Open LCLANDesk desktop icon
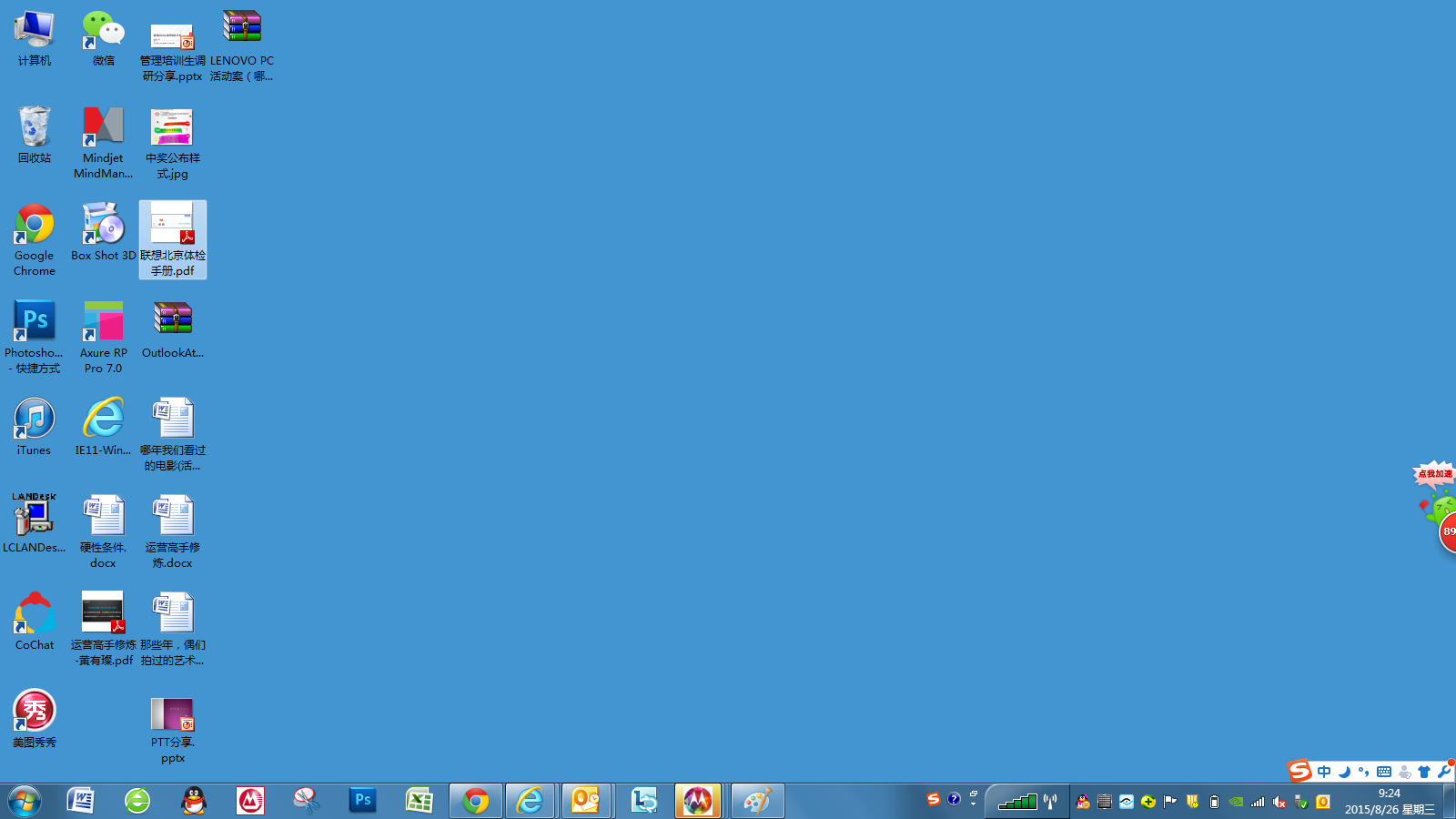Screen dimensions: 1456x819 35,525
